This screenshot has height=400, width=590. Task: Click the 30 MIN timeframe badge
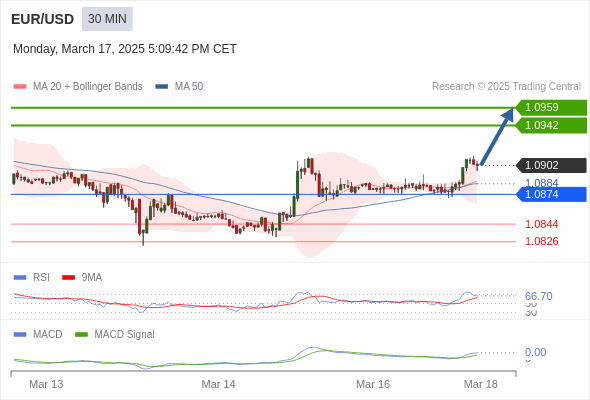coord(107,19)
